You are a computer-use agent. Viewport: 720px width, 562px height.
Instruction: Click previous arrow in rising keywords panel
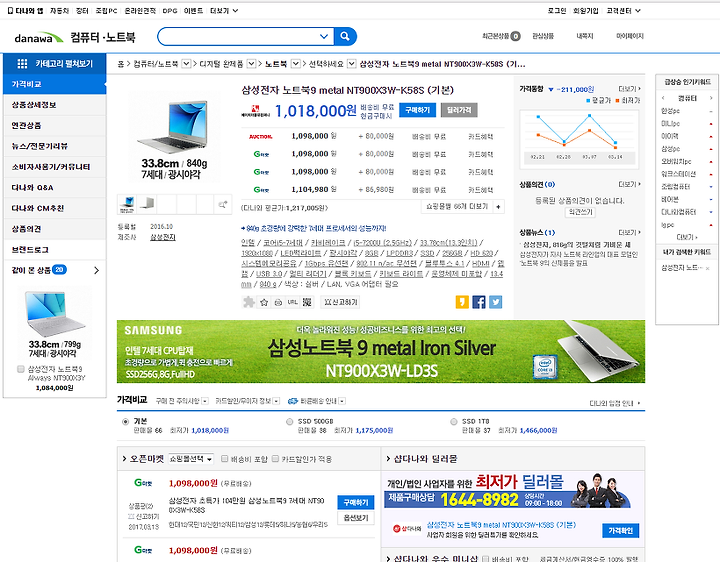click(663, 98)
